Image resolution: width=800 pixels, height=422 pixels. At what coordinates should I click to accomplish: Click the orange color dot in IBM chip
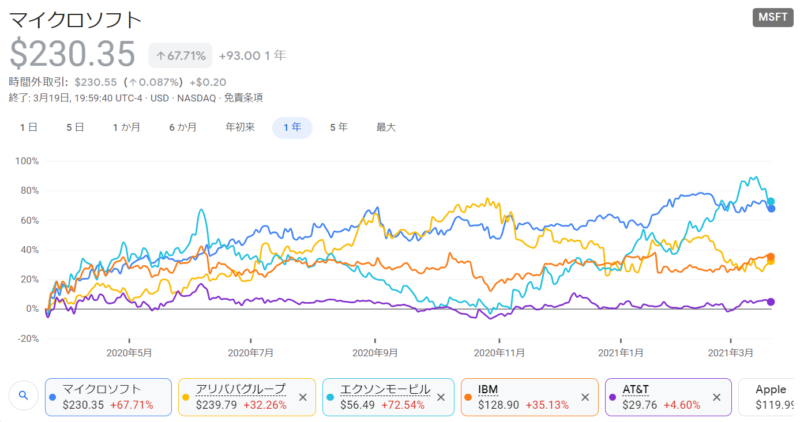tap(468, 397)
